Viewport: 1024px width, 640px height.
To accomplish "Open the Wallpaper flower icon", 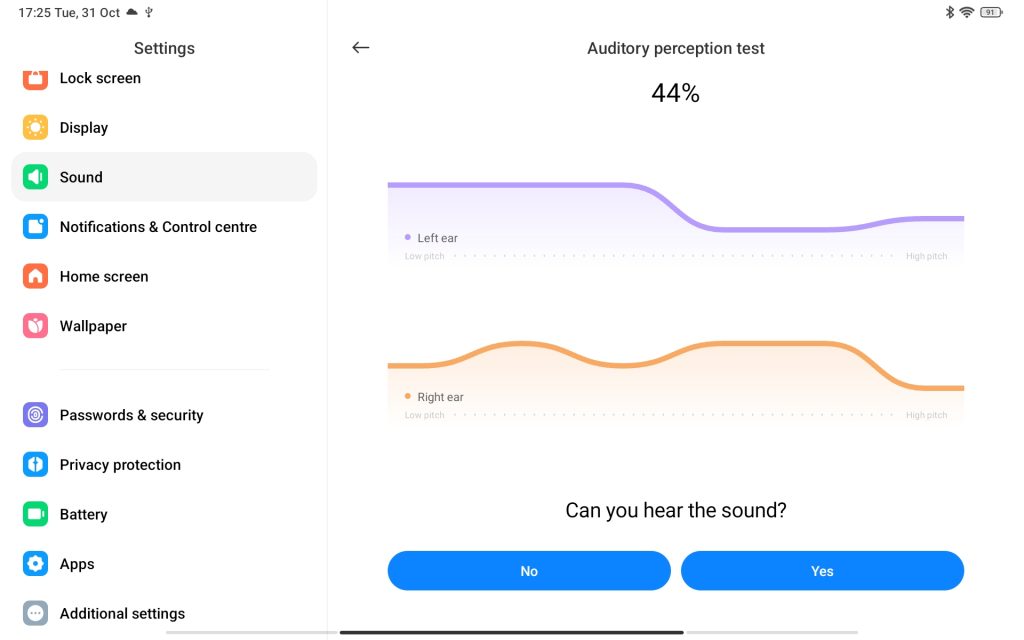I will tap(36, 326).
